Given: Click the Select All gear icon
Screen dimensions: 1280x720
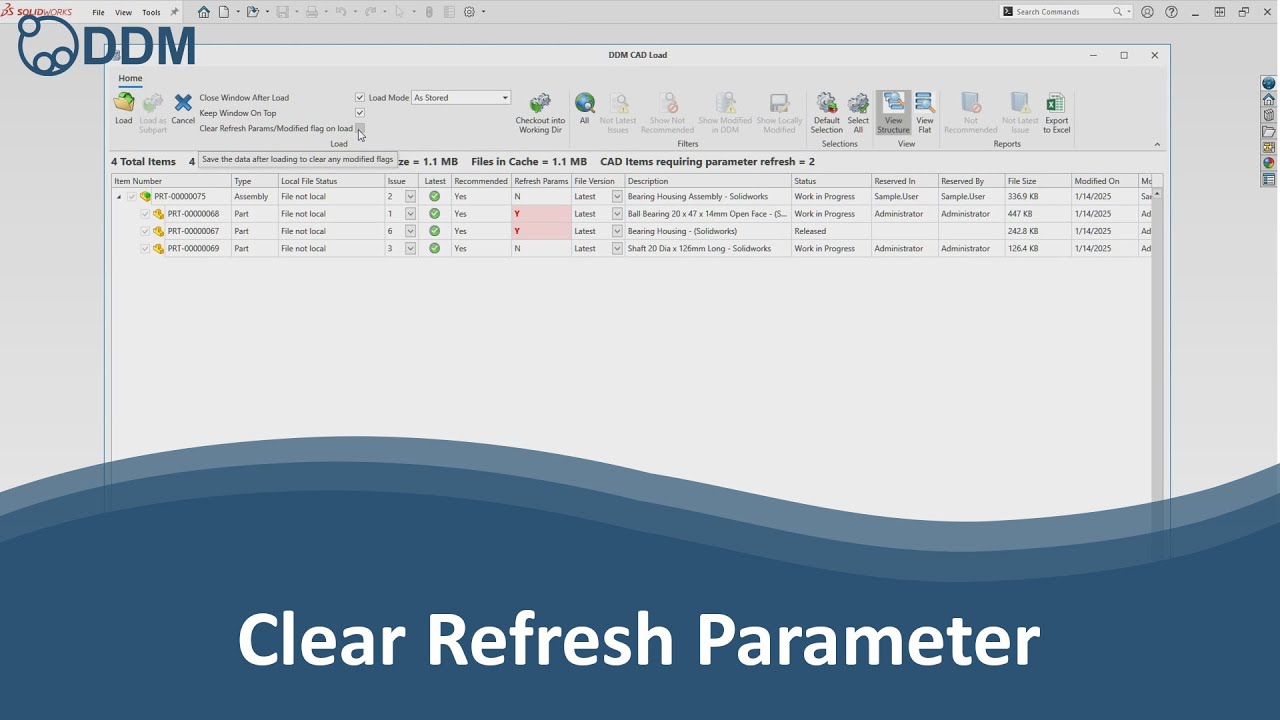Looking at the screenshot, I should click(x=858, y=103).
